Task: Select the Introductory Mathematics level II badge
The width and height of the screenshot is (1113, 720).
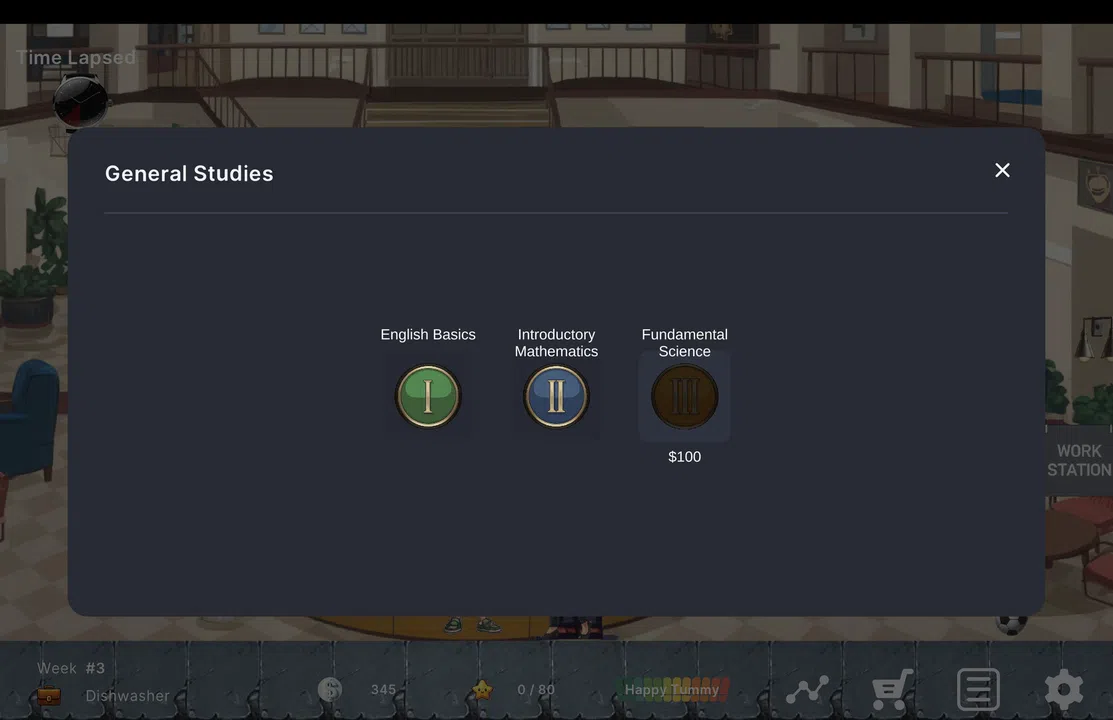Action: tap(556, 396)
